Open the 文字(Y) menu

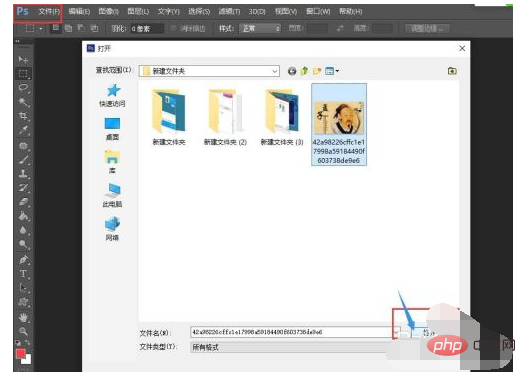[169, 12]
